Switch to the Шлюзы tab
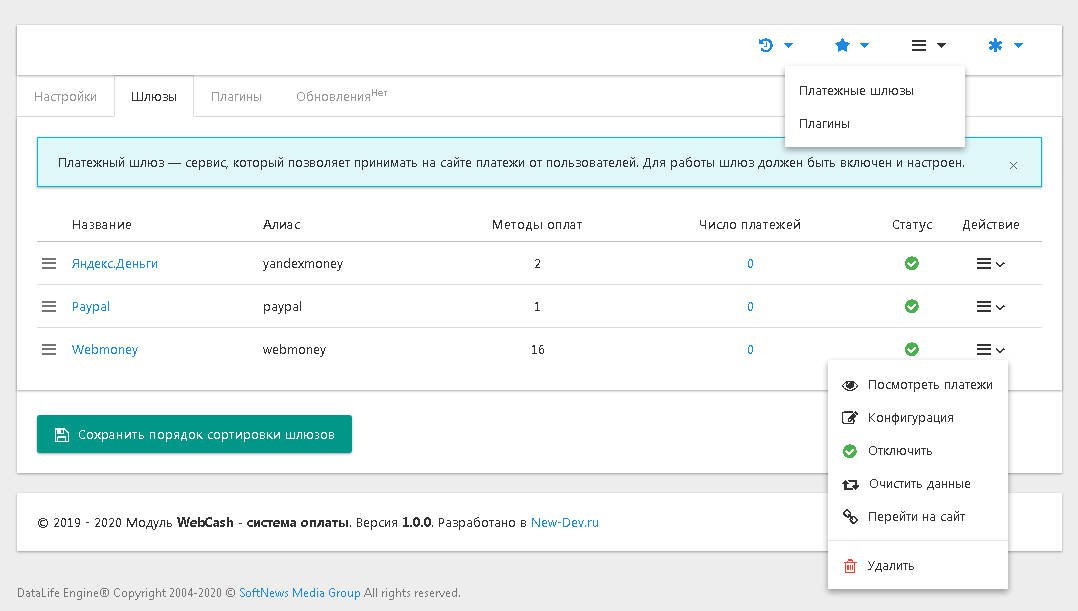 click(x=154, y=96)
